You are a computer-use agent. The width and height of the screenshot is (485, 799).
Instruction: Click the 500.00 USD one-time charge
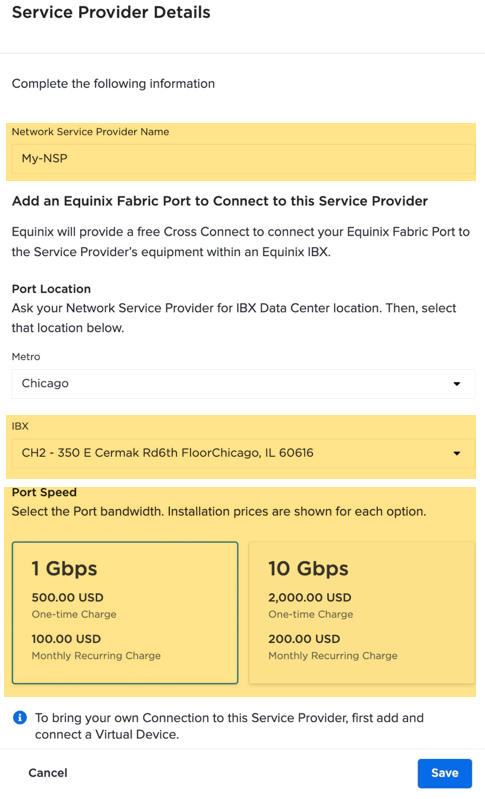[67, 597]
